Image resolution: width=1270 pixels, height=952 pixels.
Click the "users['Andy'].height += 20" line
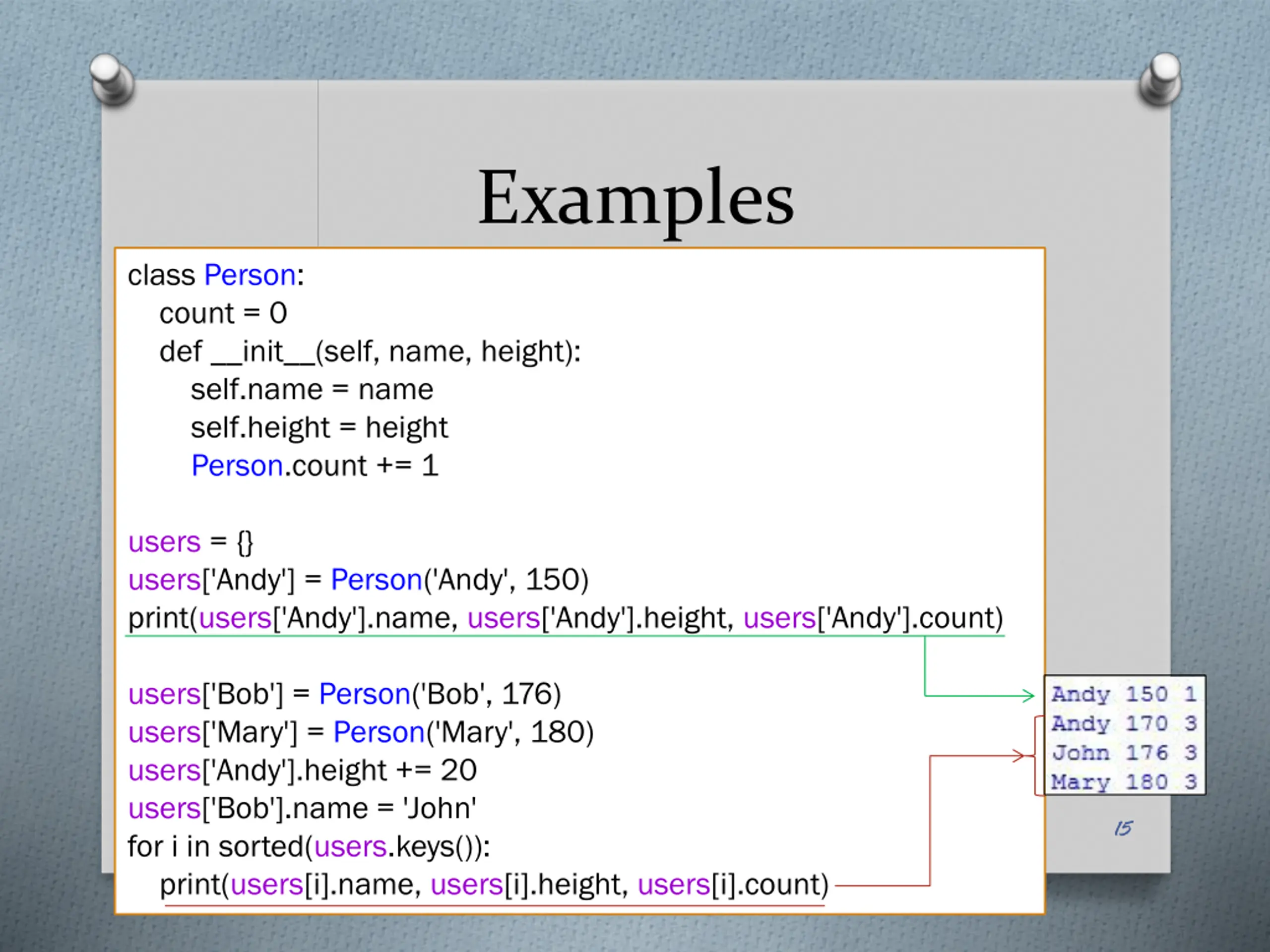[302, 771]
